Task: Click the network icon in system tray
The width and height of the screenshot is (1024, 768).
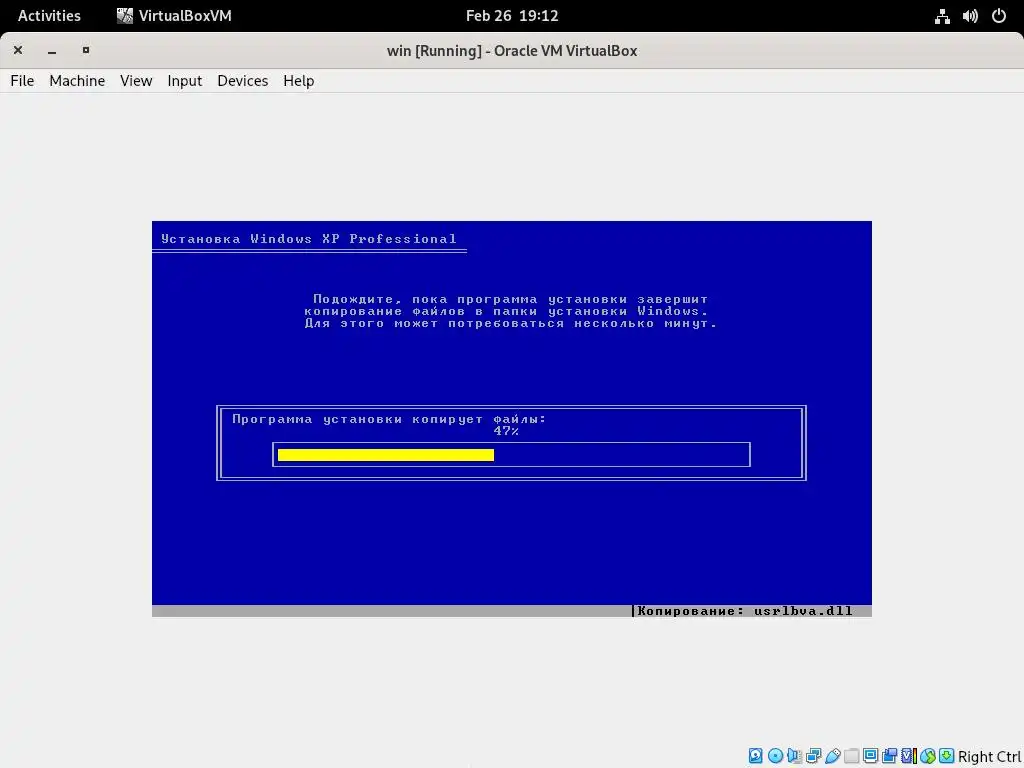Action: pyautogui.click(x=942, y=16)
